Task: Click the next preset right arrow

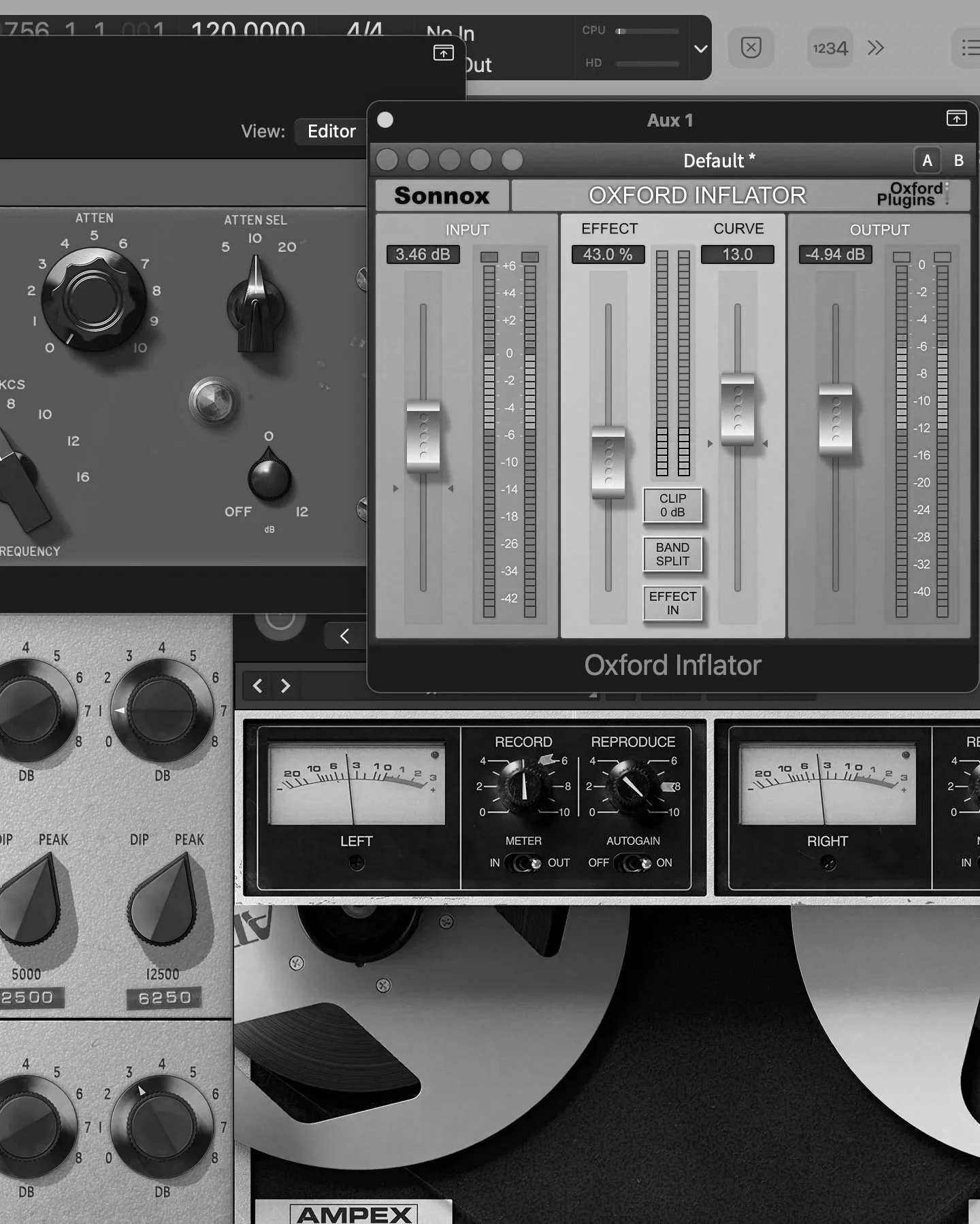Action: (285, 686)
